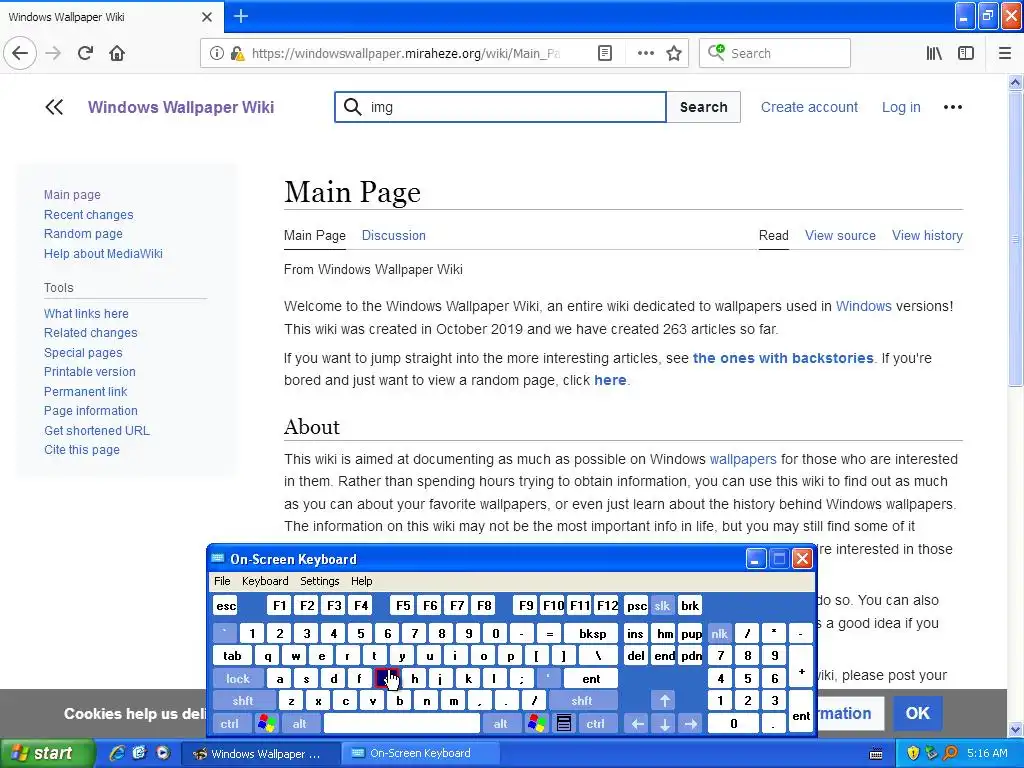Open the Settings menu of On-Screen Keyboard
Screen dimensions: 1024x768
pos(319,581)
